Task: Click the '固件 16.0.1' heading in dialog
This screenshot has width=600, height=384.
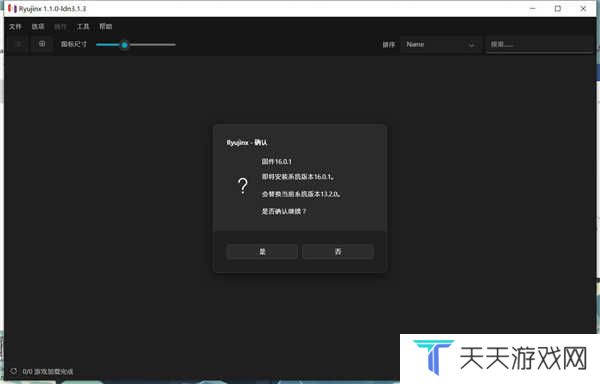Action: 277,161
